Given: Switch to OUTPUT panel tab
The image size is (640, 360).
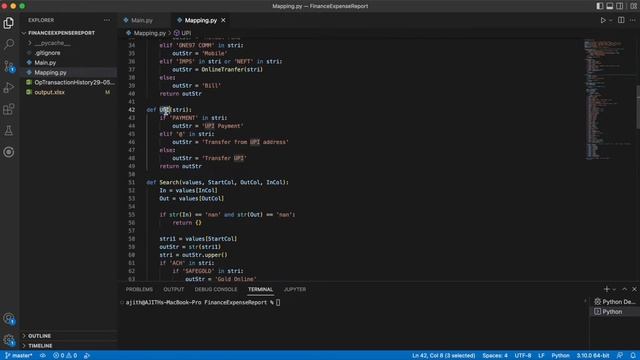Looking at the screenshot, I should click(173, 289).
